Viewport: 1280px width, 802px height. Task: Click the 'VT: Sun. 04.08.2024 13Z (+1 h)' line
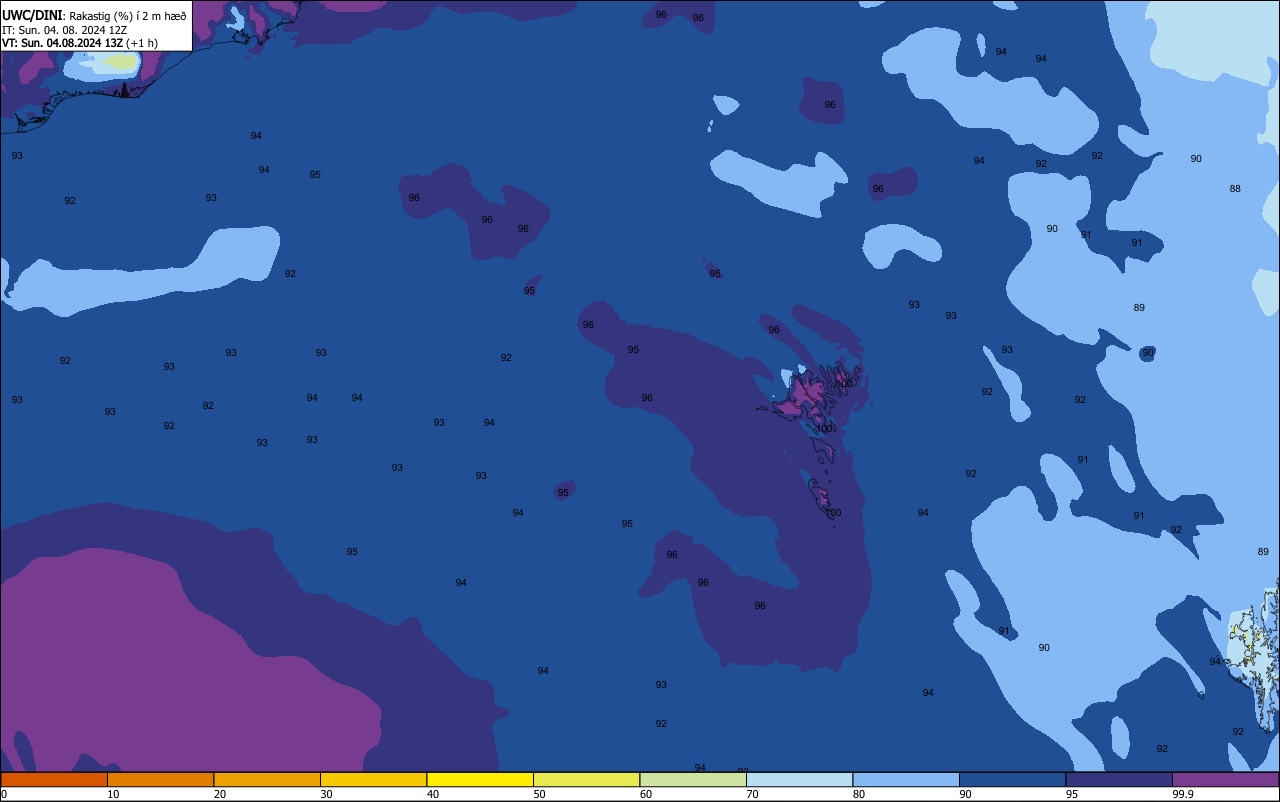pos(80,43)
